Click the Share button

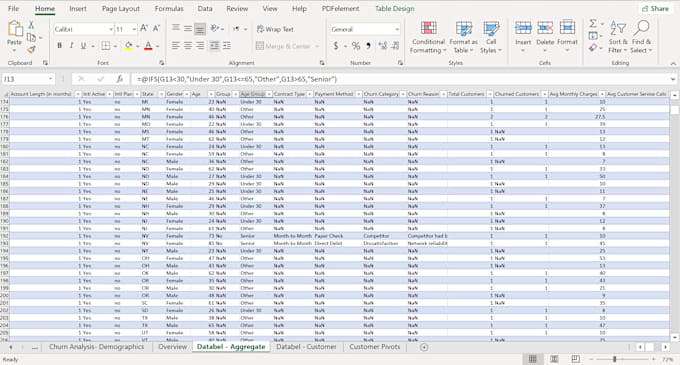655,9
